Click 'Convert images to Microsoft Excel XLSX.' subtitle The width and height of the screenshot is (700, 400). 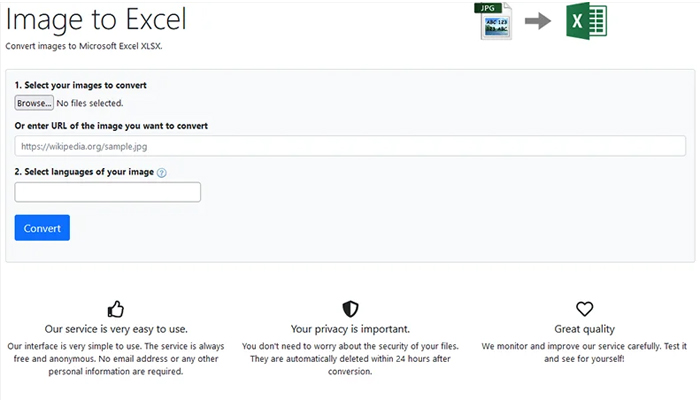coord(84,46)
